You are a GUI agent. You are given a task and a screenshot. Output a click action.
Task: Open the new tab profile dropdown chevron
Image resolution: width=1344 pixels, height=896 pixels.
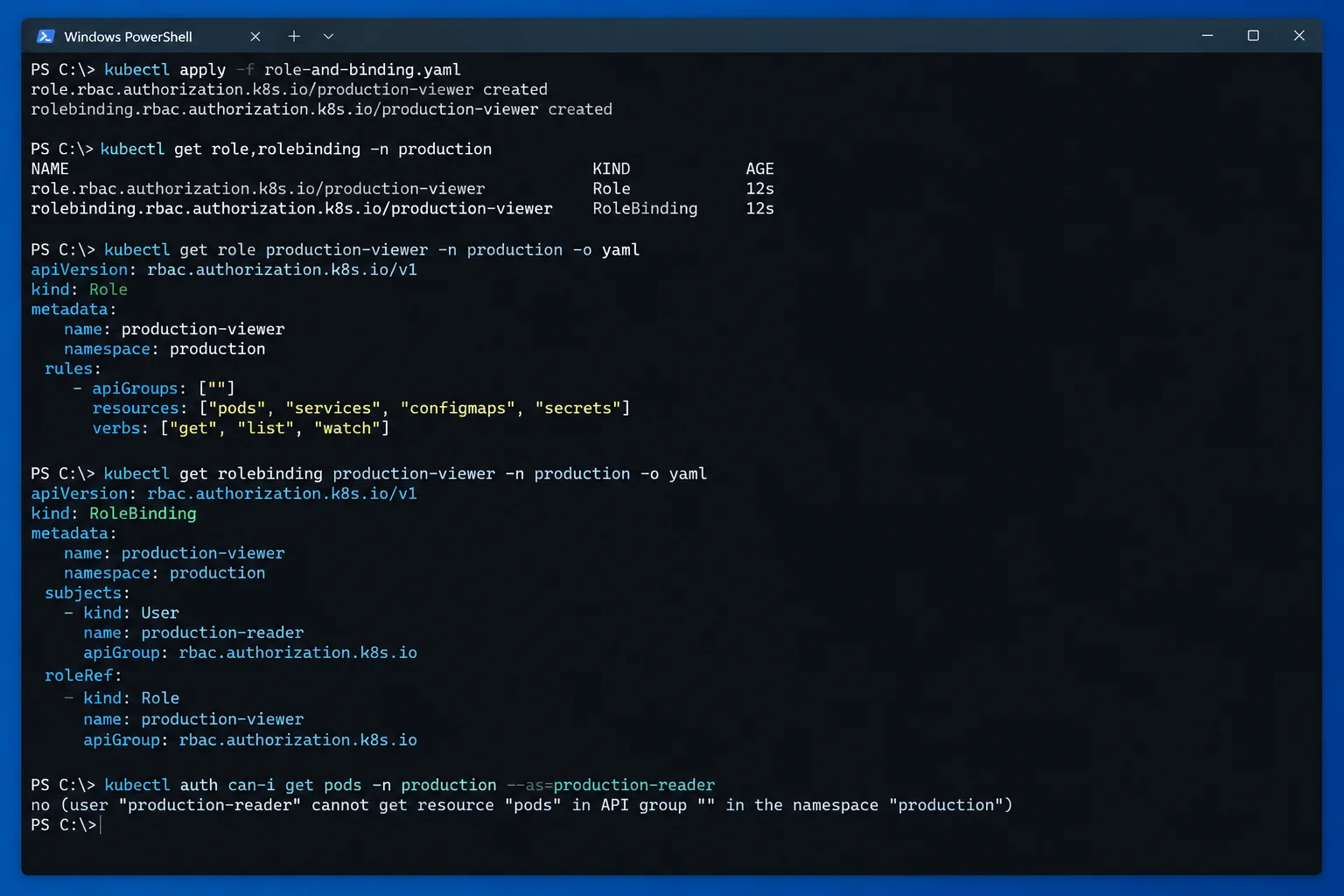coord(328,36)
